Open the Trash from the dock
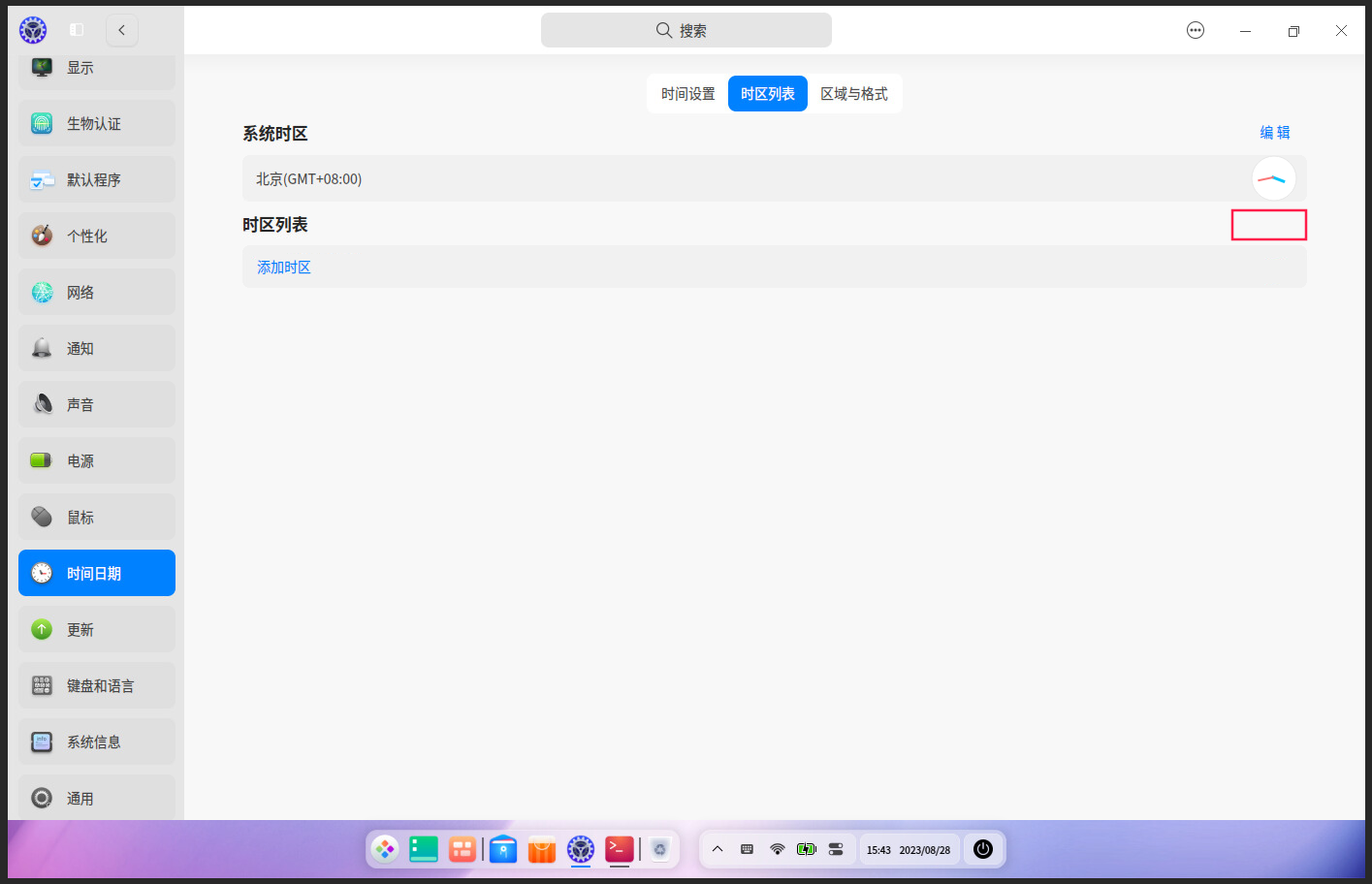This screenshot has height=884, width=1372. 660,849
